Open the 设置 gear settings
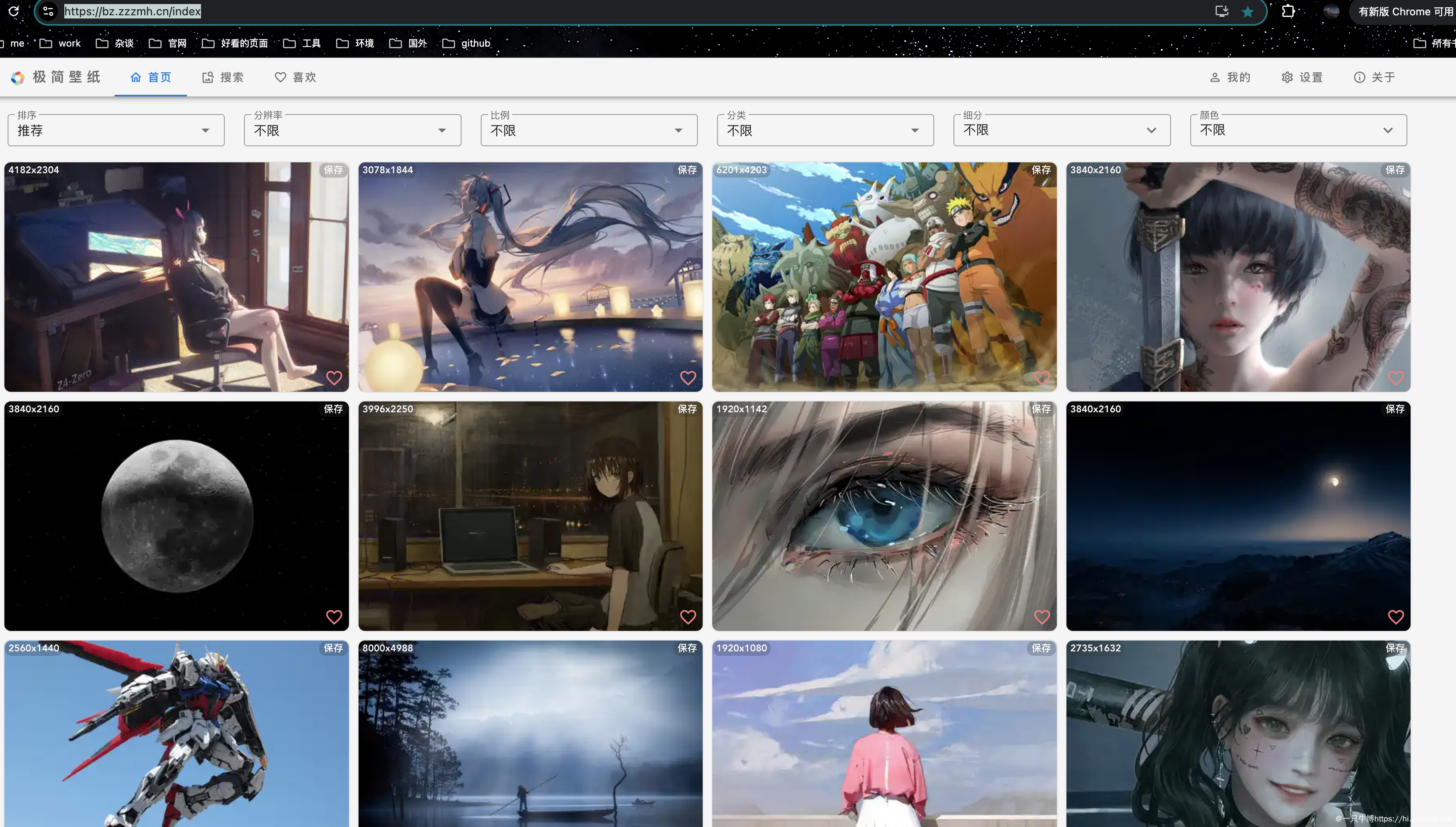 point(1302,77)
